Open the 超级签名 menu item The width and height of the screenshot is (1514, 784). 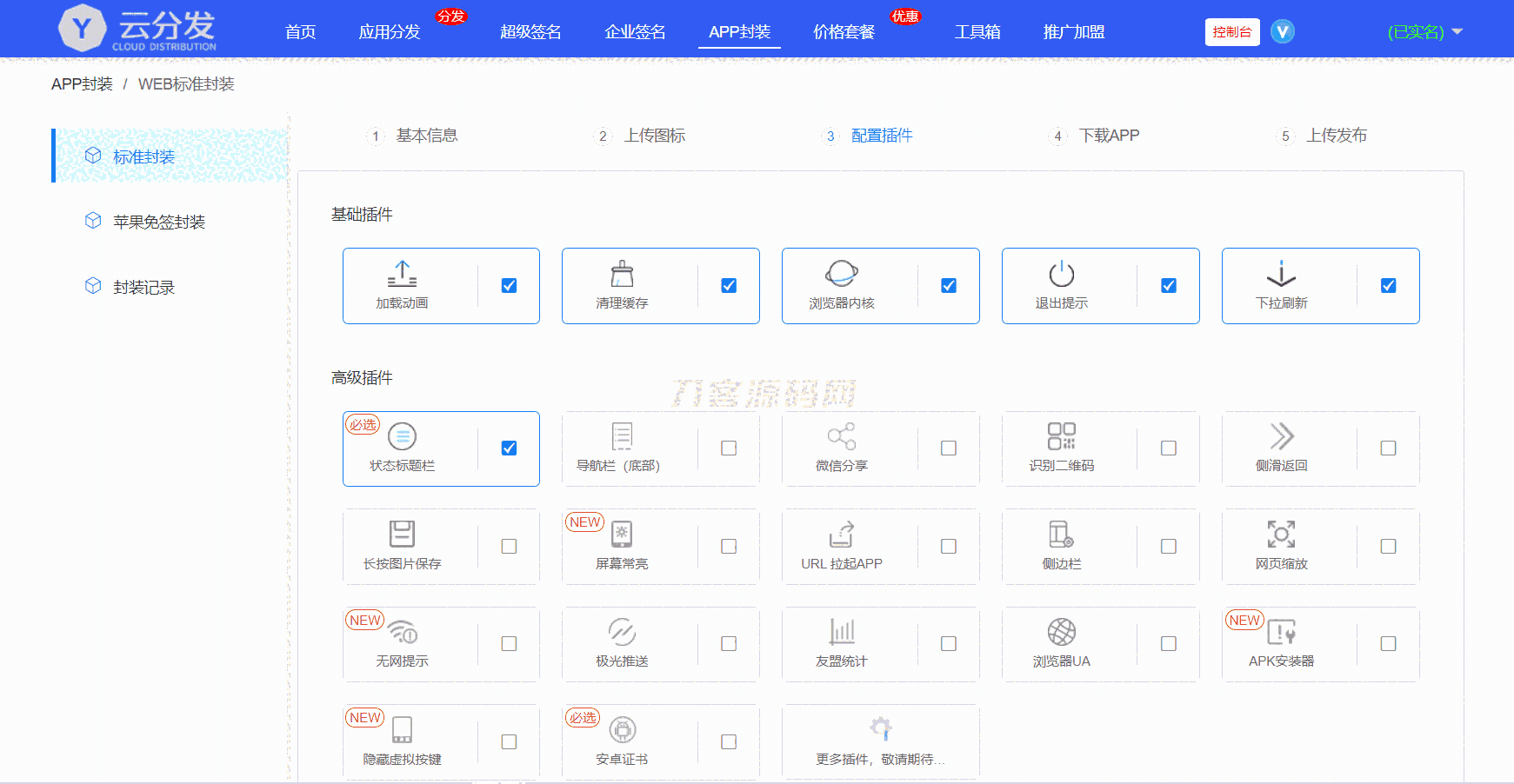click(530, 32)
